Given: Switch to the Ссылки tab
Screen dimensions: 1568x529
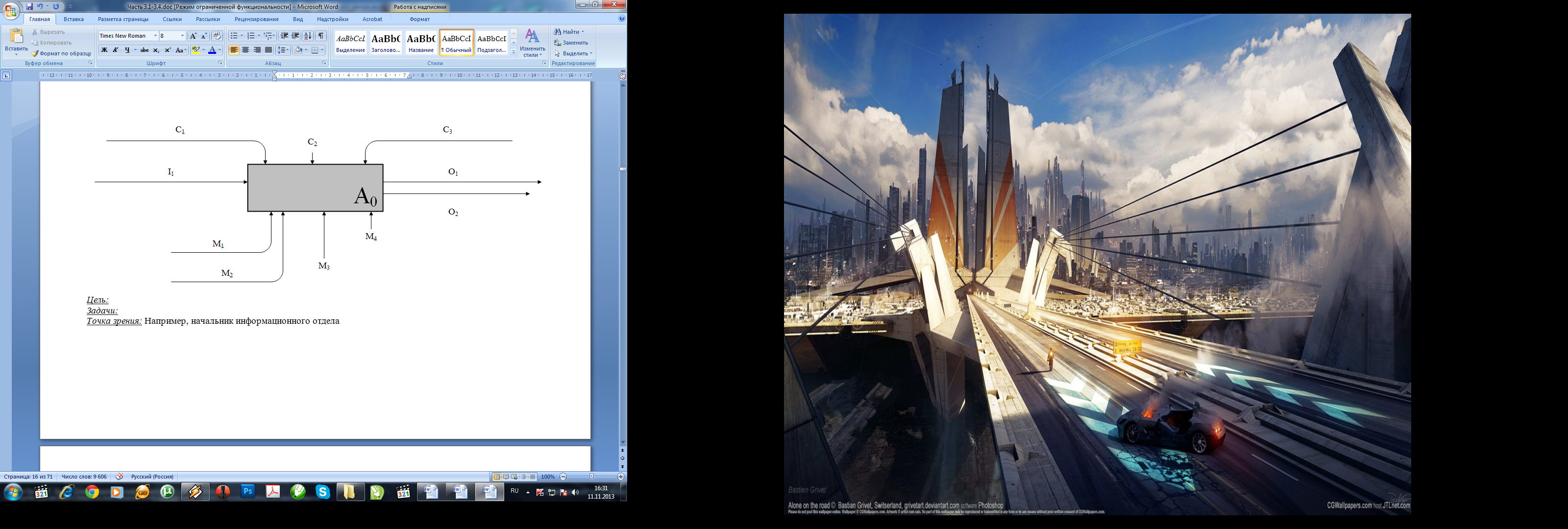Looking at the screenshot, I should click(x=172, y=20).
